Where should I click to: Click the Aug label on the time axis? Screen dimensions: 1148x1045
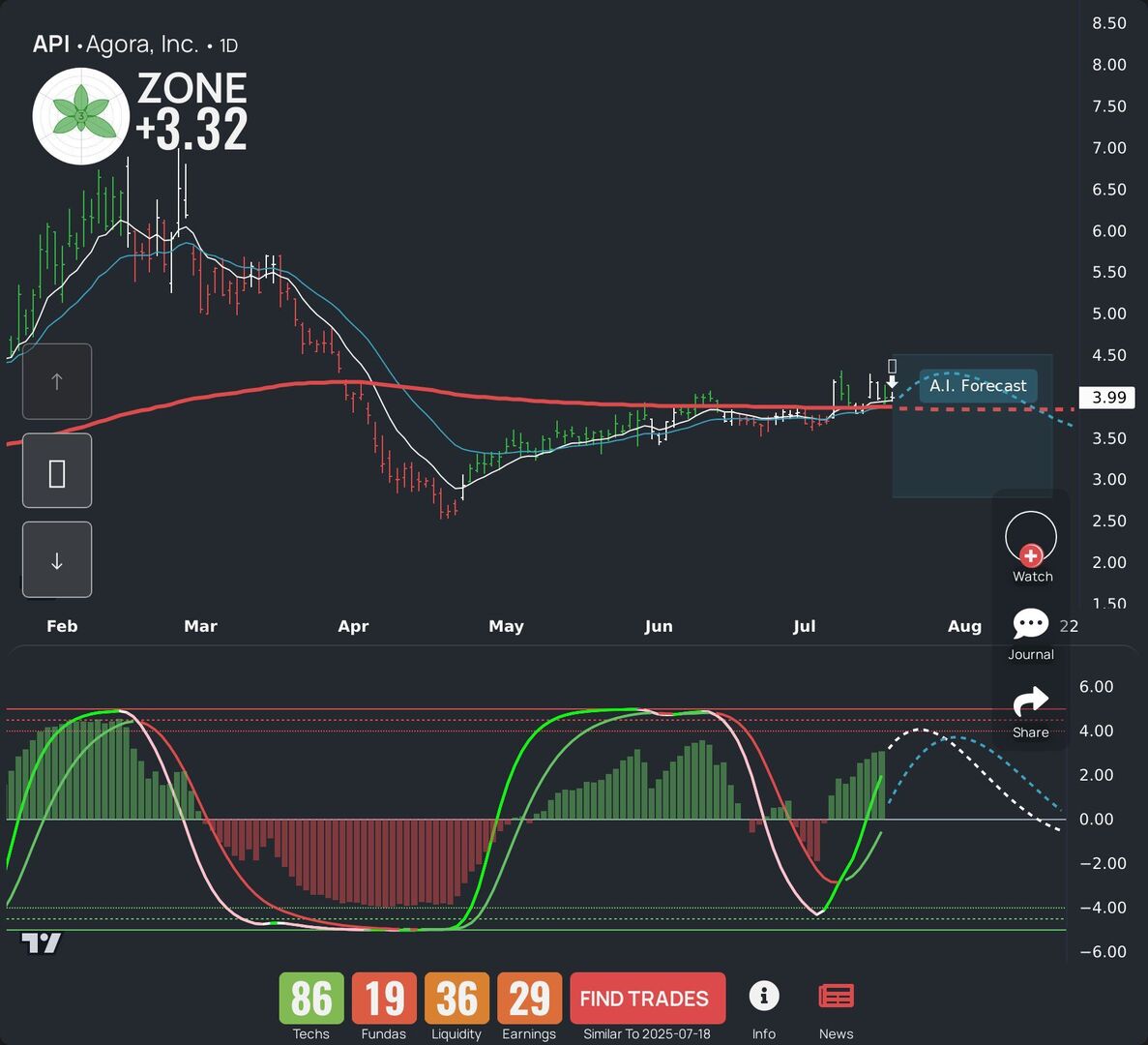pos(964,626)
